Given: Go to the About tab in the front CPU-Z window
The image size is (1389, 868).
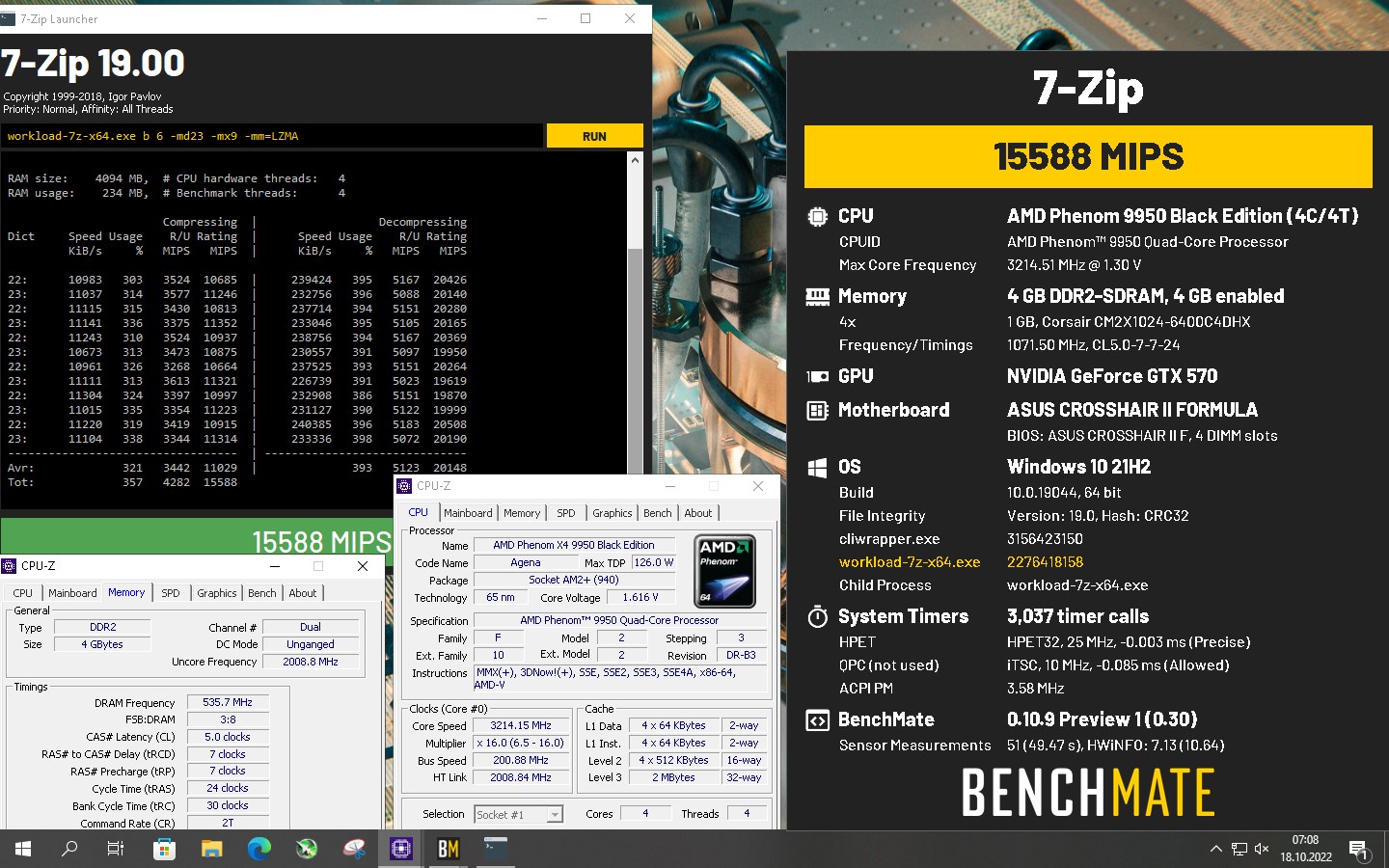Looking at the screenshot, I should (x=698, y=513).
